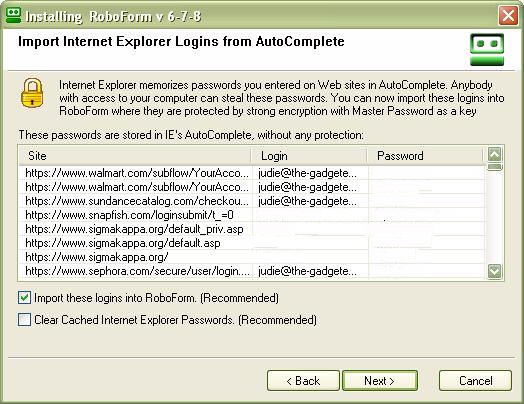Viewport: 524px width, 404px height.
Task: Click the list scrollbar thumb
Action: (495, 166)
